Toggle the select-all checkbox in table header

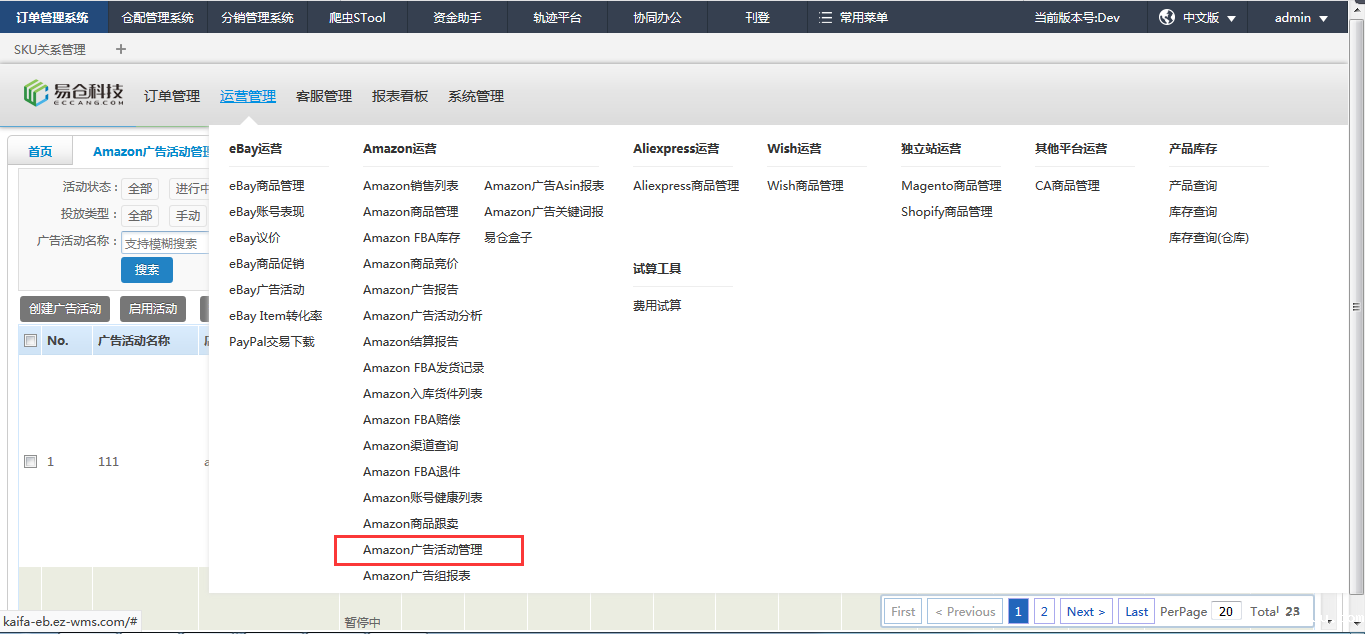click(x=31, y=341)
